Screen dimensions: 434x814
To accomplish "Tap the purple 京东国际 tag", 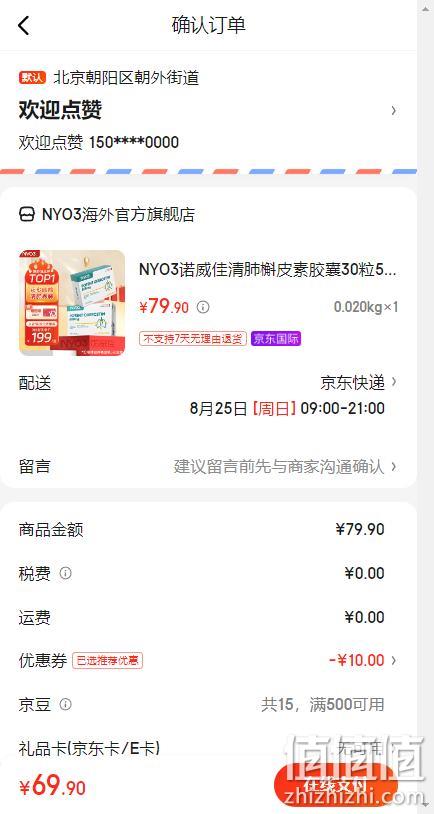I will point(276,339).
